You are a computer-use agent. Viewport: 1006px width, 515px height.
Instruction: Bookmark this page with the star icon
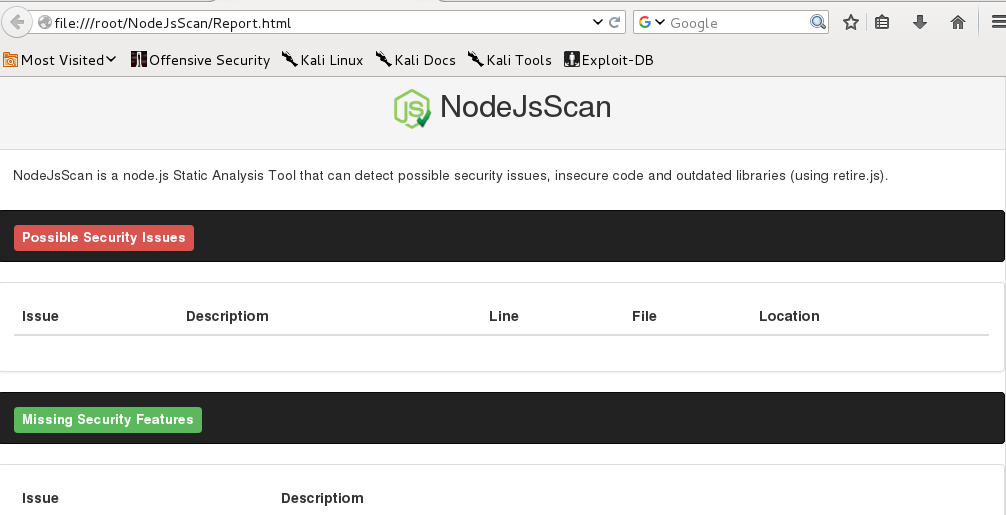coord(851,22)
